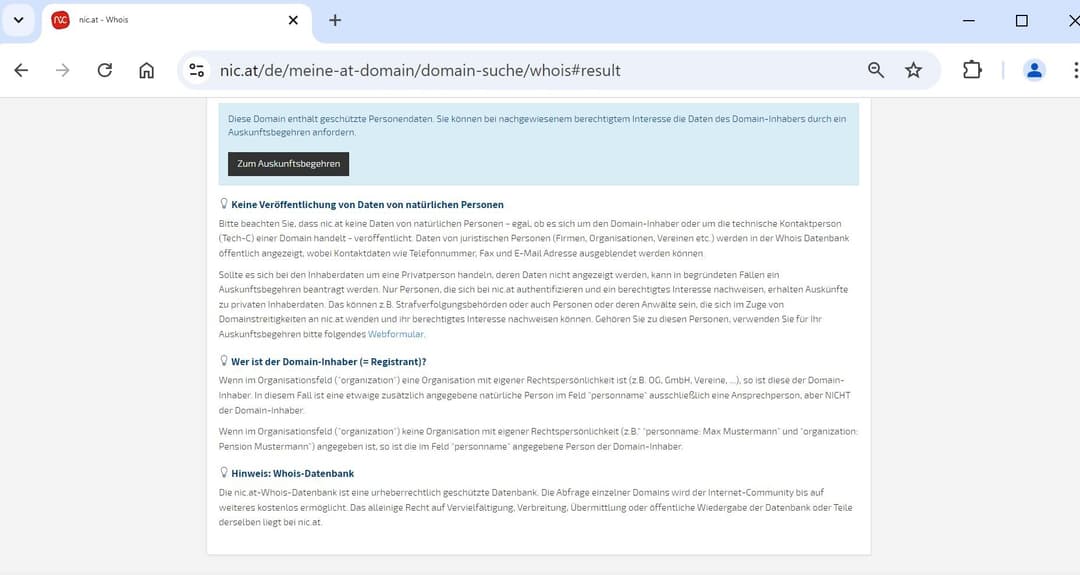Go to the browser home page
Image resolution: width=1080 pixels, height=575 pixels.
pyautogui.click(x=147, y=70)
